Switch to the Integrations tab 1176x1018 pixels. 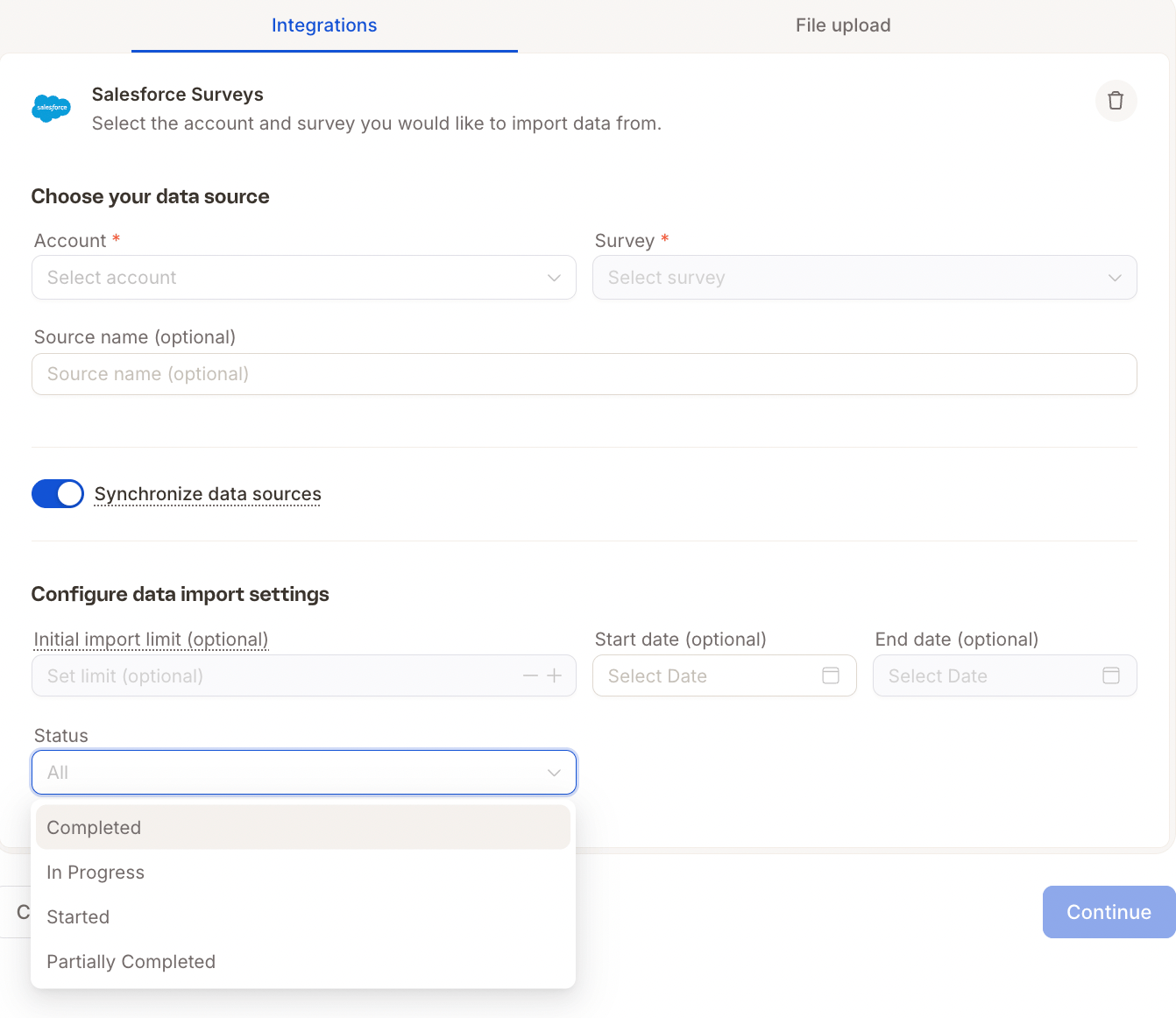pyautogui.click(x=324, y=25)
